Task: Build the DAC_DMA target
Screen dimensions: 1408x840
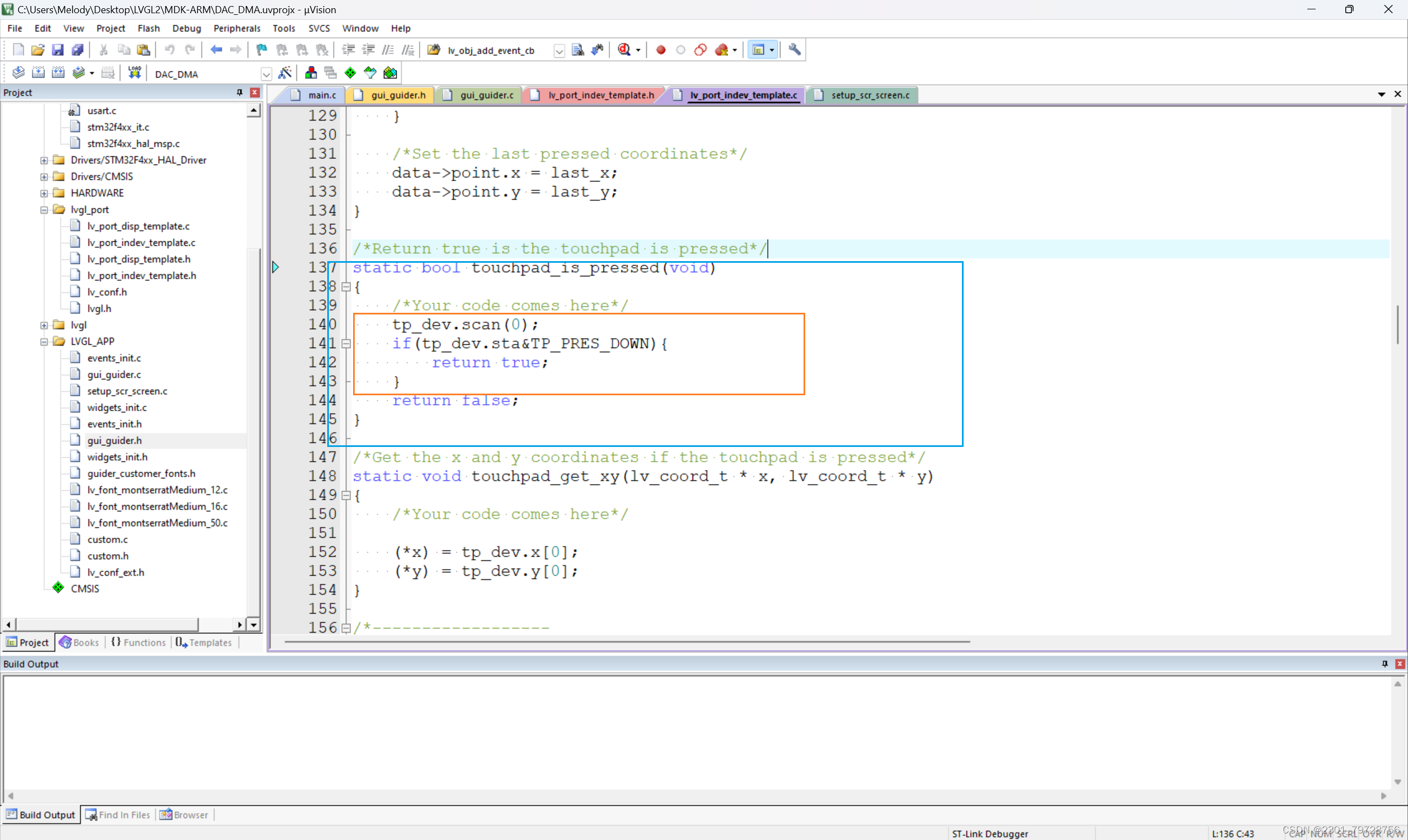Action: [38, 73]
